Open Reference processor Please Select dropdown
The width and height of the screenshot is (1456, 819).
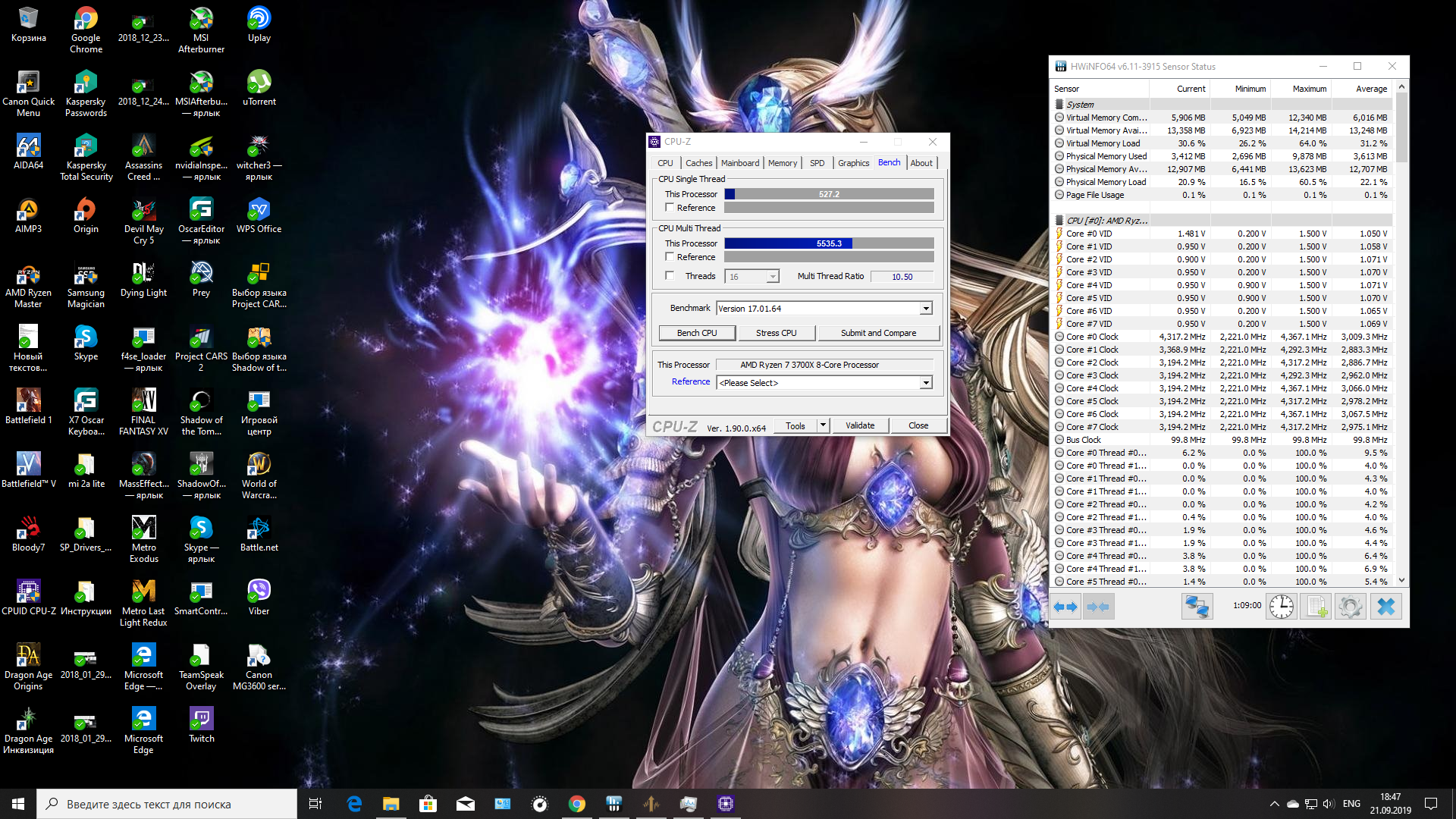926,383
